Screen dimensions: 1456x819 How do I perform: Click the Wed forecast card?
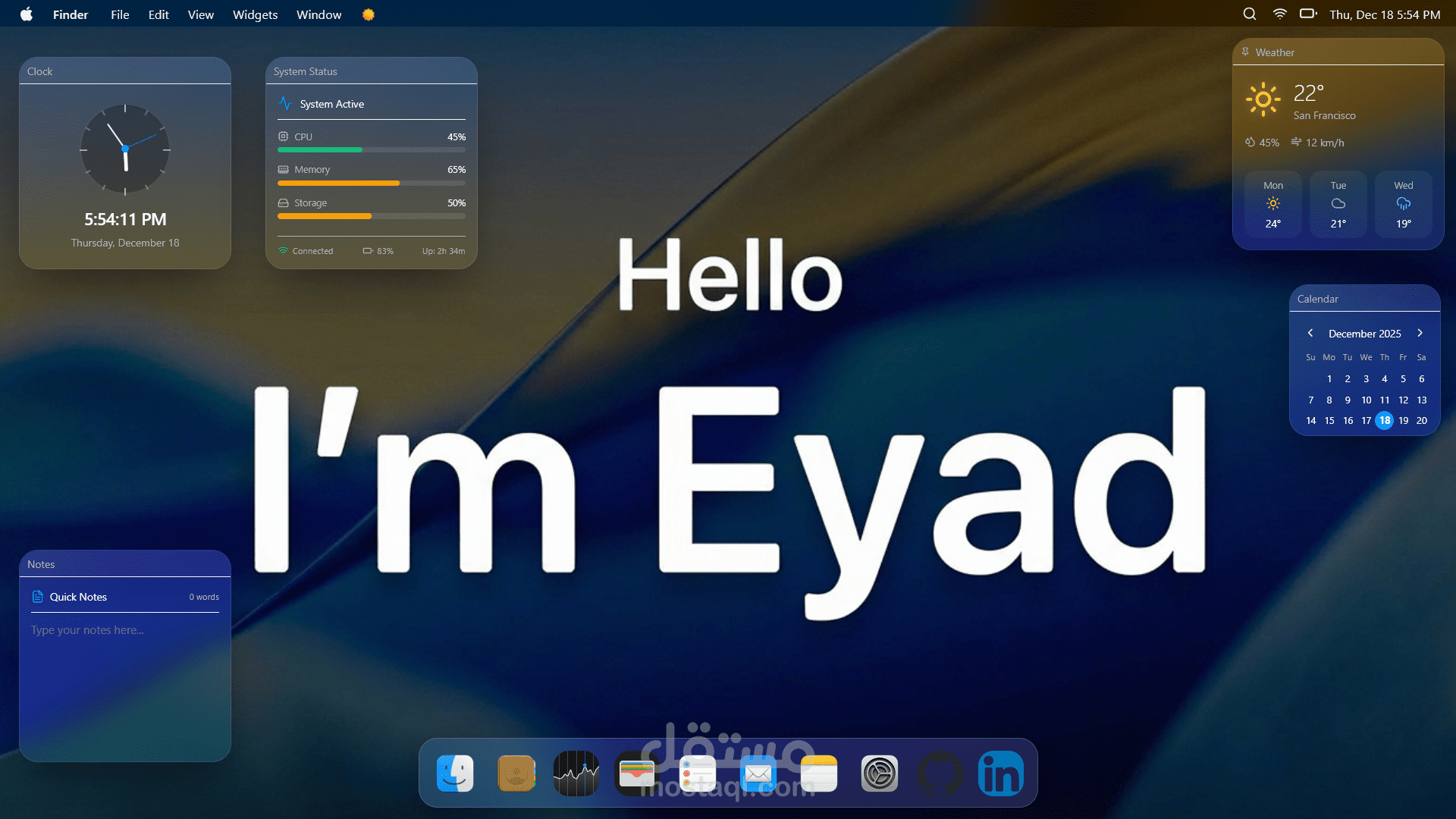(x=1403, y=204)
